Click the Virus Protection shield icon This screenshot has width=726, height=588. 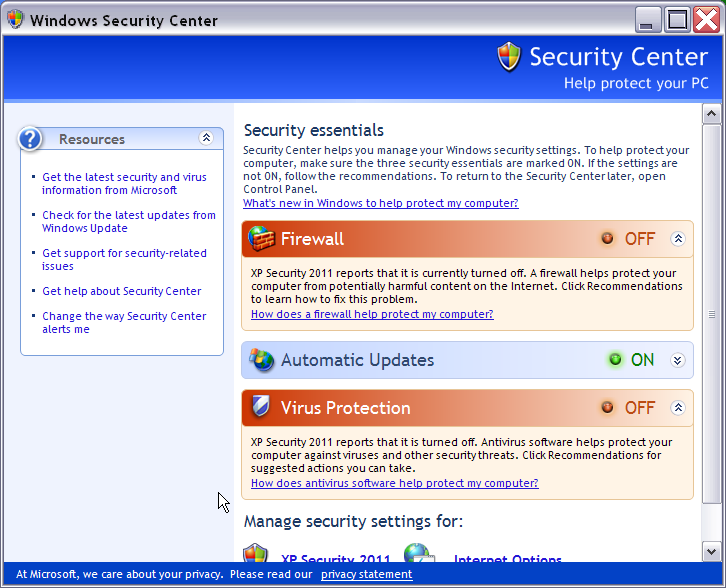coord(261,407)
